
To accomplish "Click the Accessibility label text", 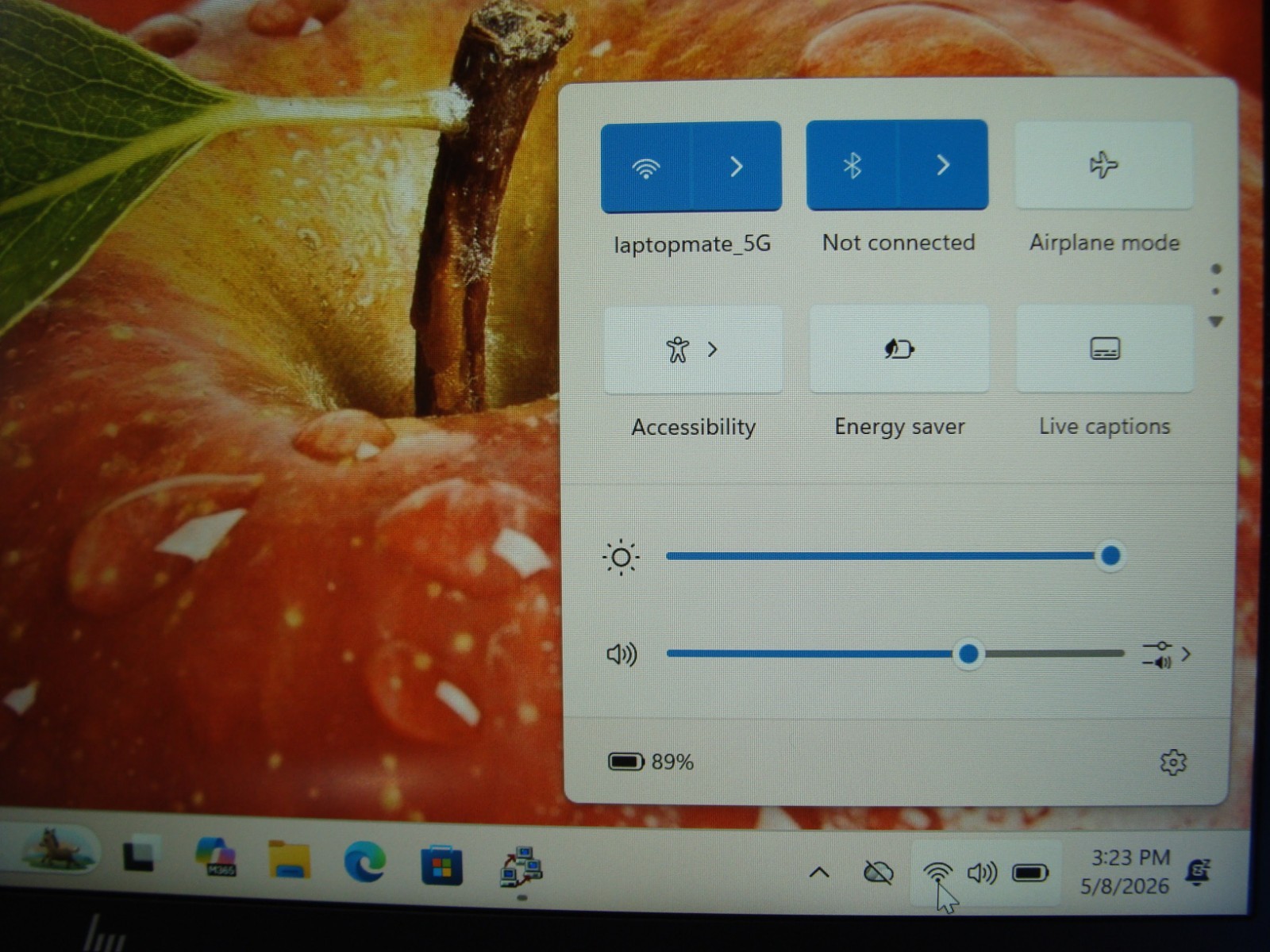I will [693, 427].
